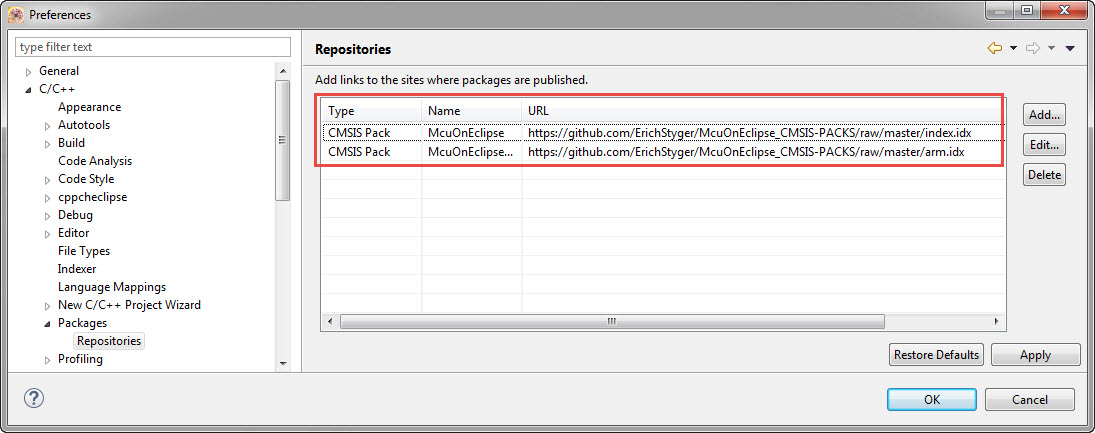Collapse the C/C++ tree node
Screen dimensions: 1095x433
[29, 90]
